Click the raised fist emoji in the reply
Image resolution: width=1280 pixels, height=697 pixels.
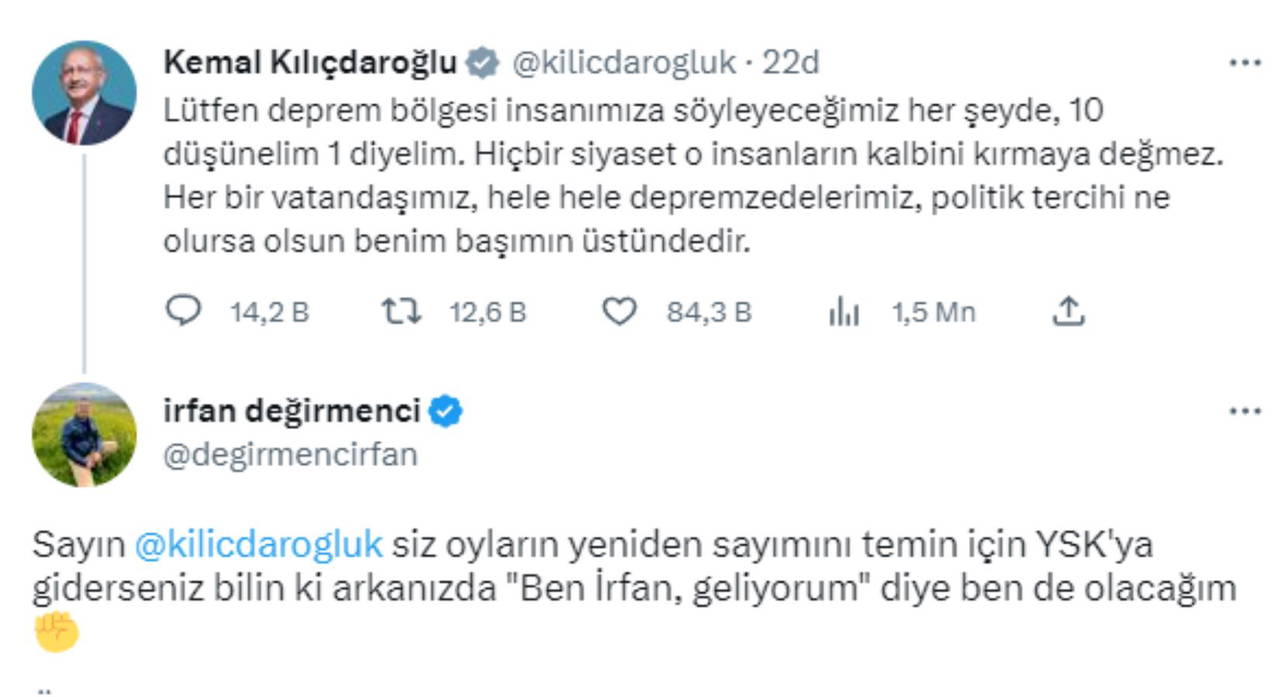(x=56, y=632)
